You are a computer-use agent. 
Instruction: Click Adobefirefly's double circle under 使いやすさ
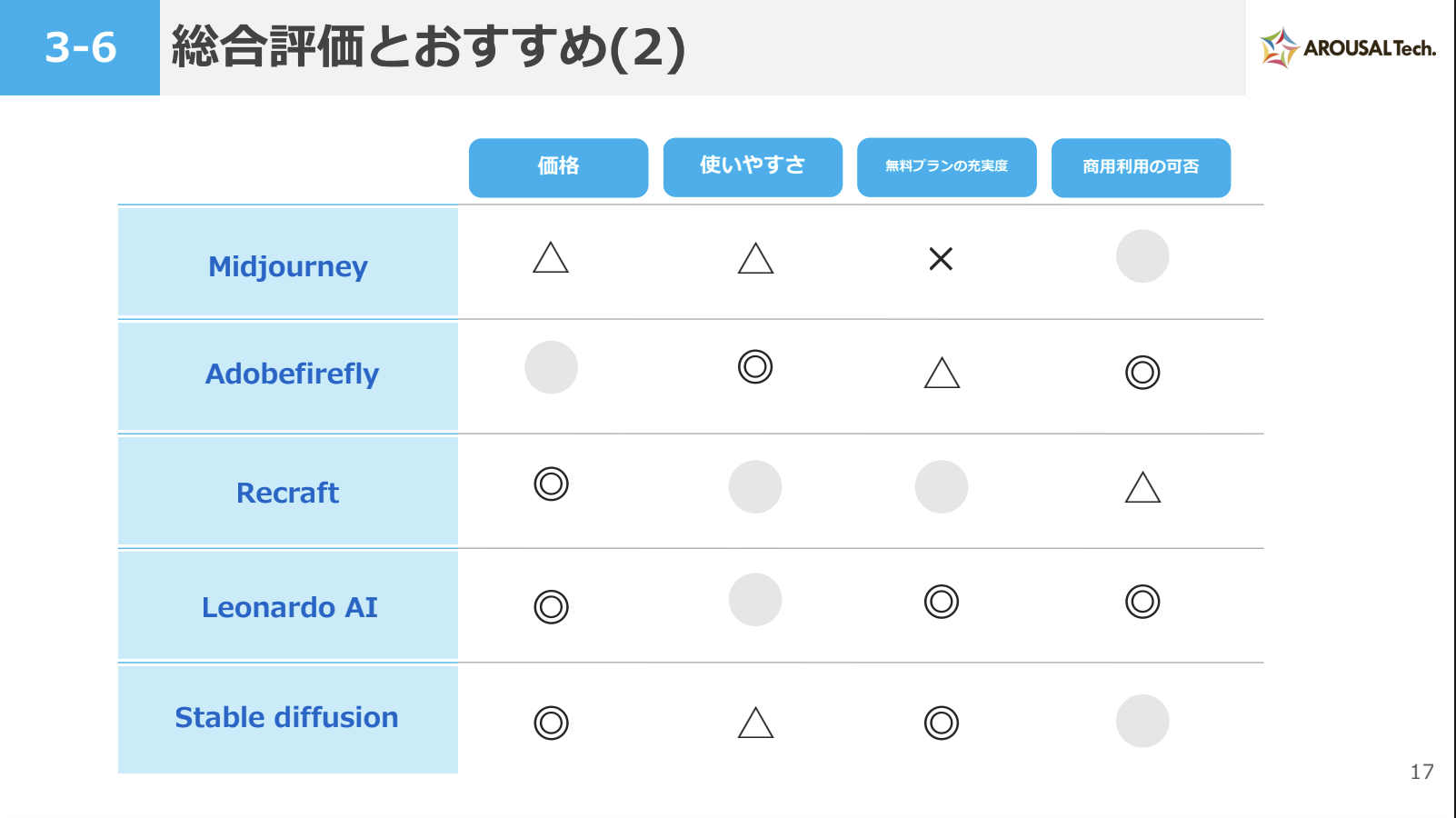point(755,367)
